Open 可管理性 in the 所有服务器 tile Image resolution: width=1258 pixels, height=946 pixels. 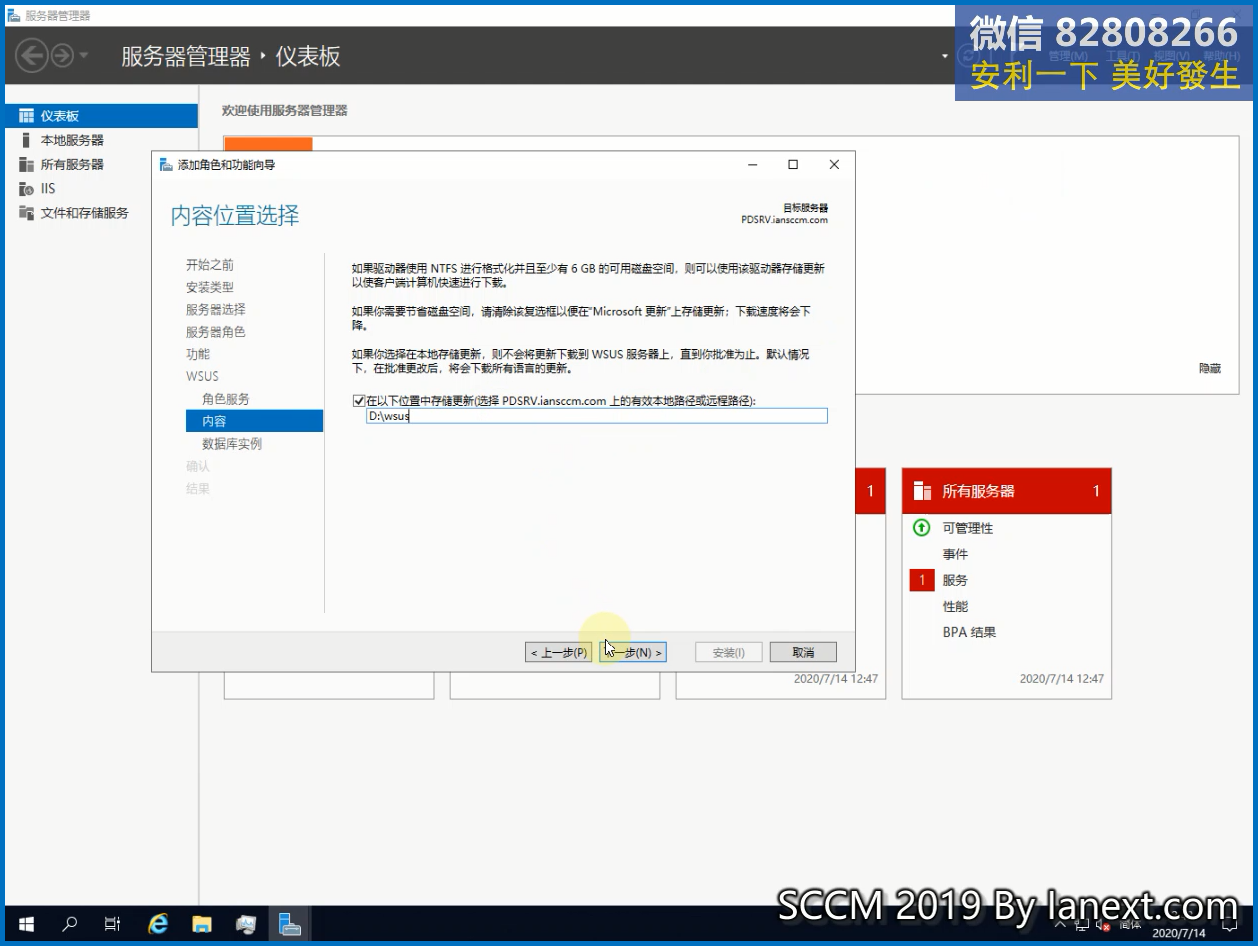(968, 528)
